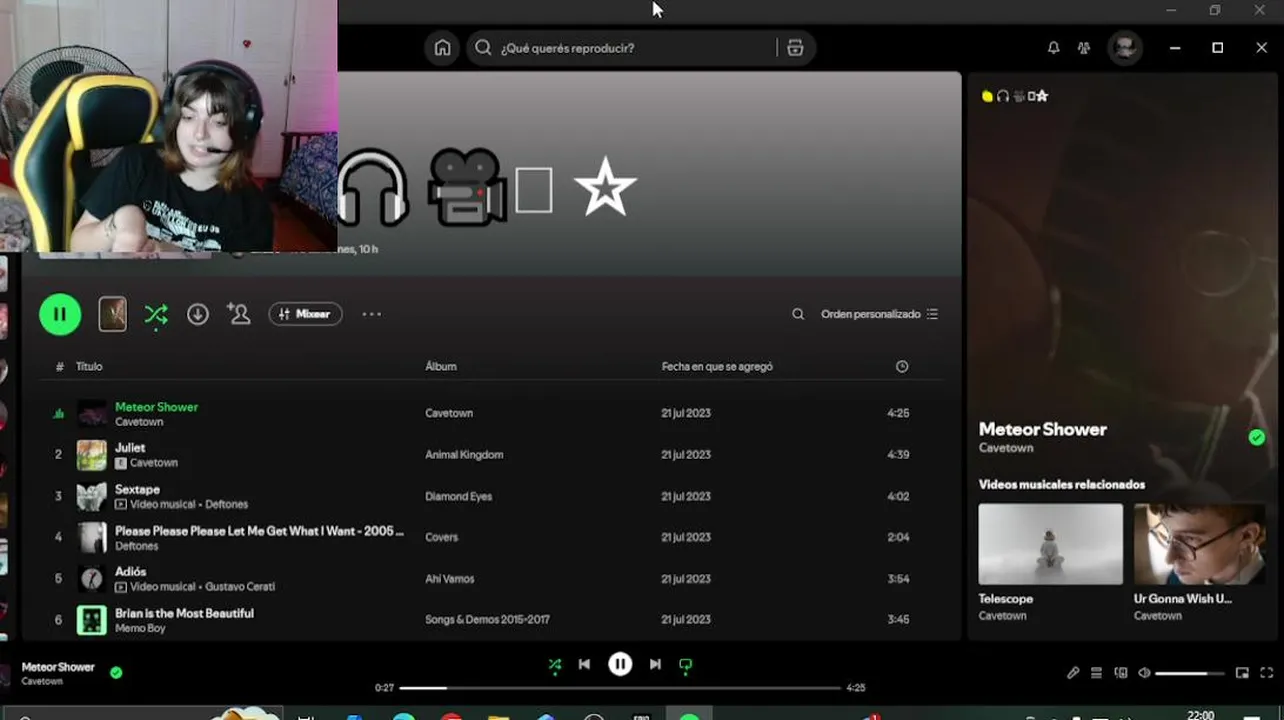
Task: Click the green saved checkmark in right panel
Action: coord(1257,437)
